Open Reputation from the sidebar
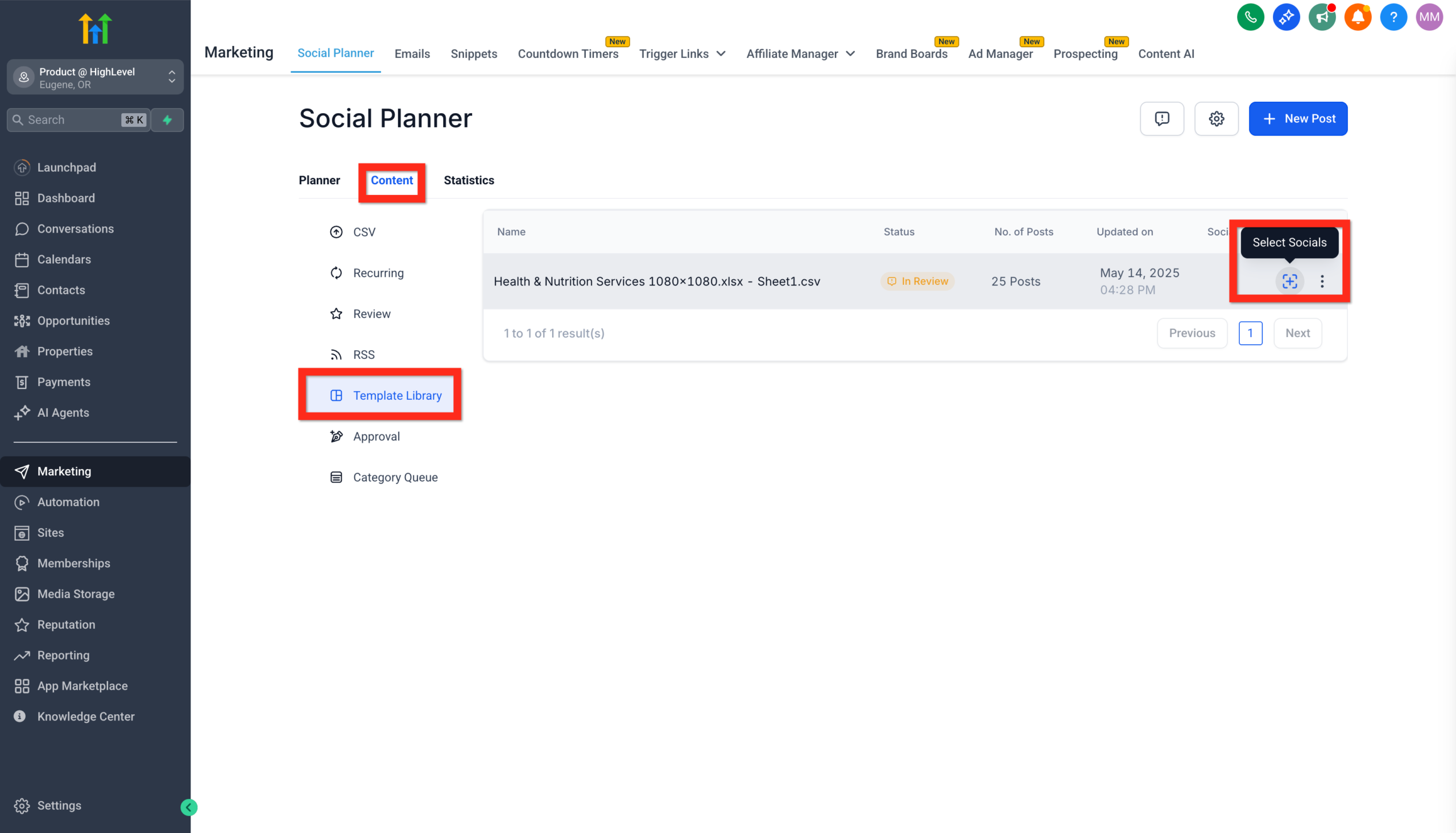The height and width of the screenshot is (833, 1456). (66, 625)
